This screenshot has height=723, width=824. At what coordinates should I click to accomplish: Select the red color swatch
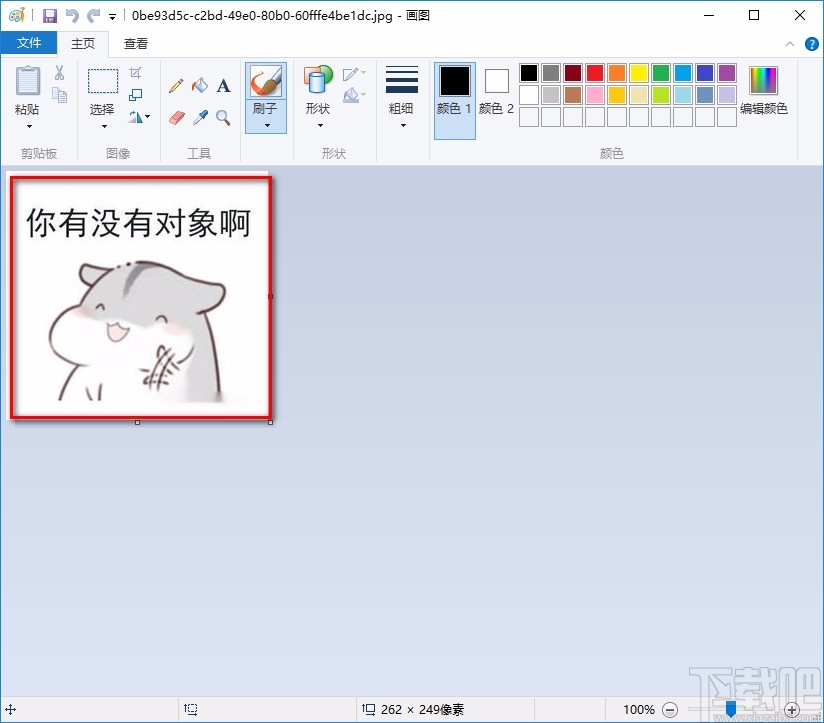tap(593, 72)
